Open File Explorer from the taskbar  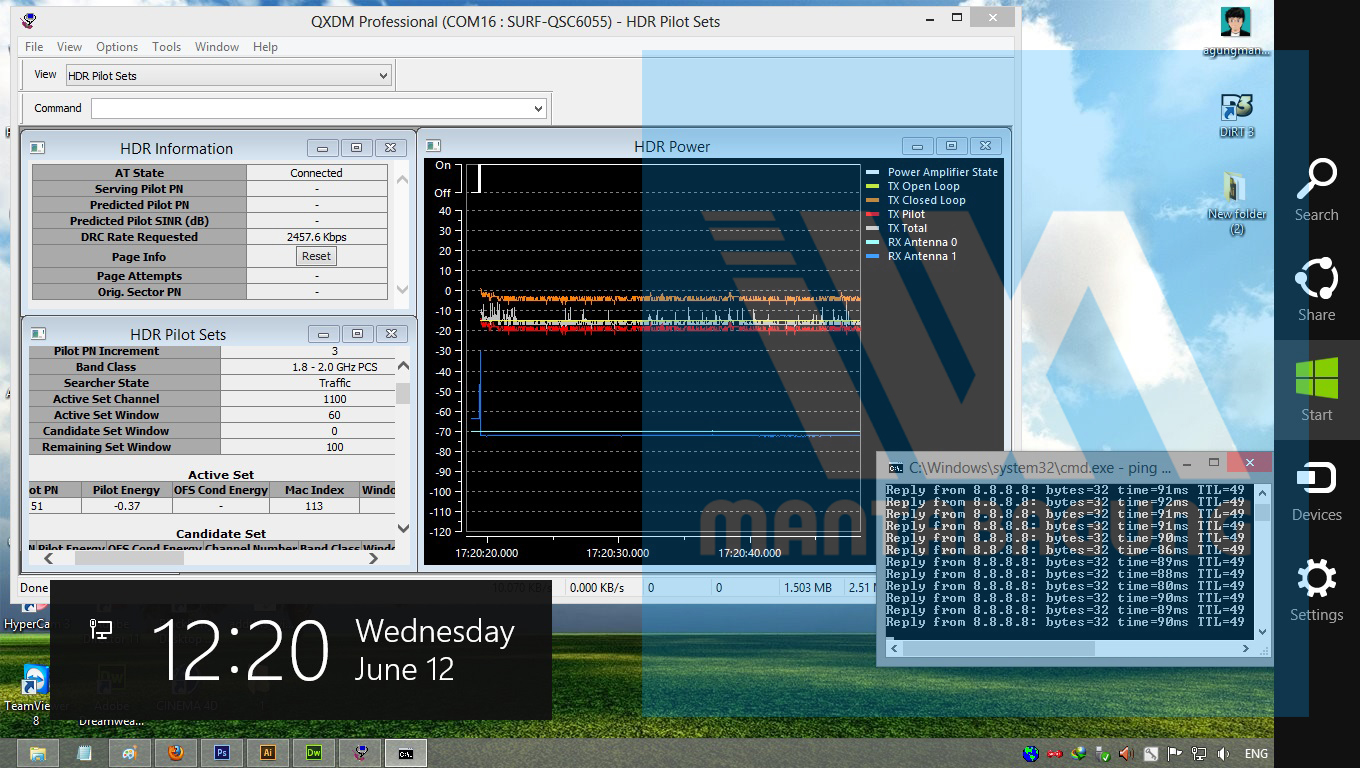(x=38, y=753)
